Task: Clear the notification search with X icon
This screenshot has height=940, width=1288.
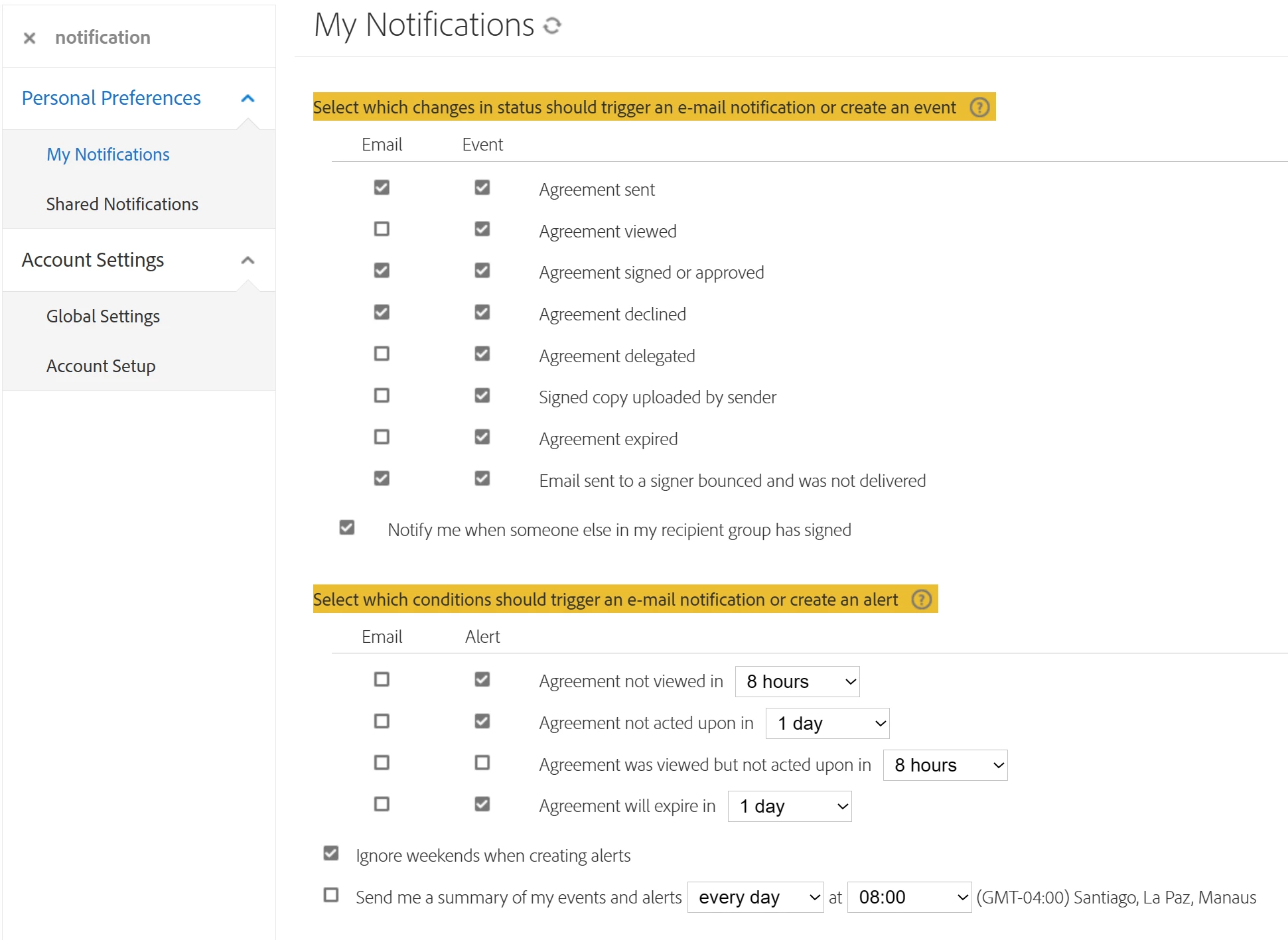Action: coord(29,38)
